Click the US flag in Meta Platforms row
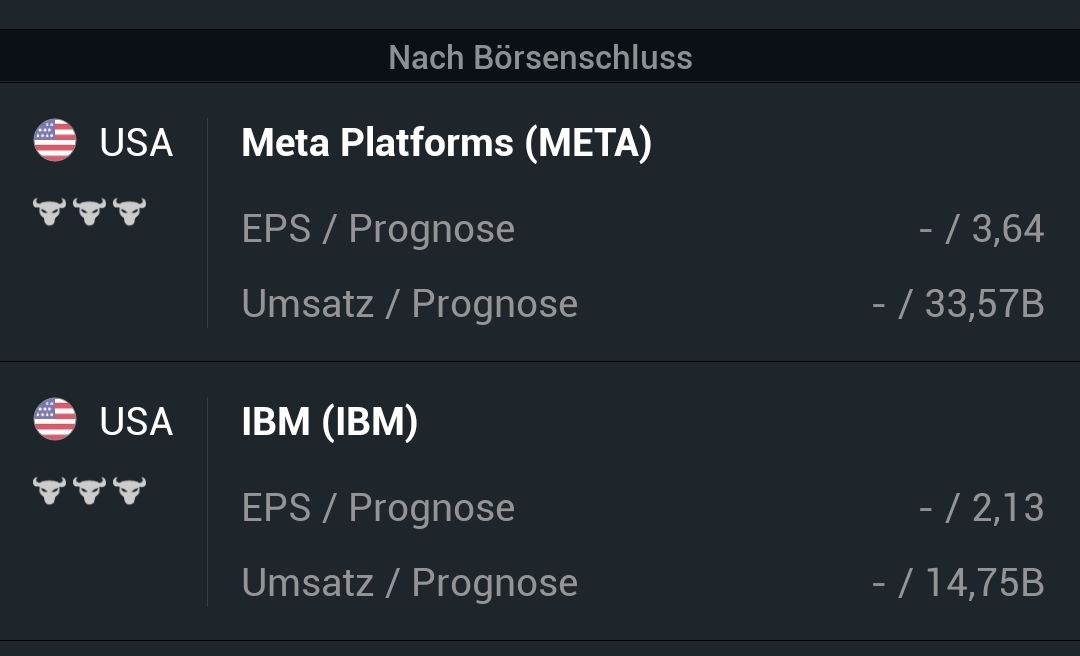This screenshot has height=656, width=1080. tap(55, 141)
